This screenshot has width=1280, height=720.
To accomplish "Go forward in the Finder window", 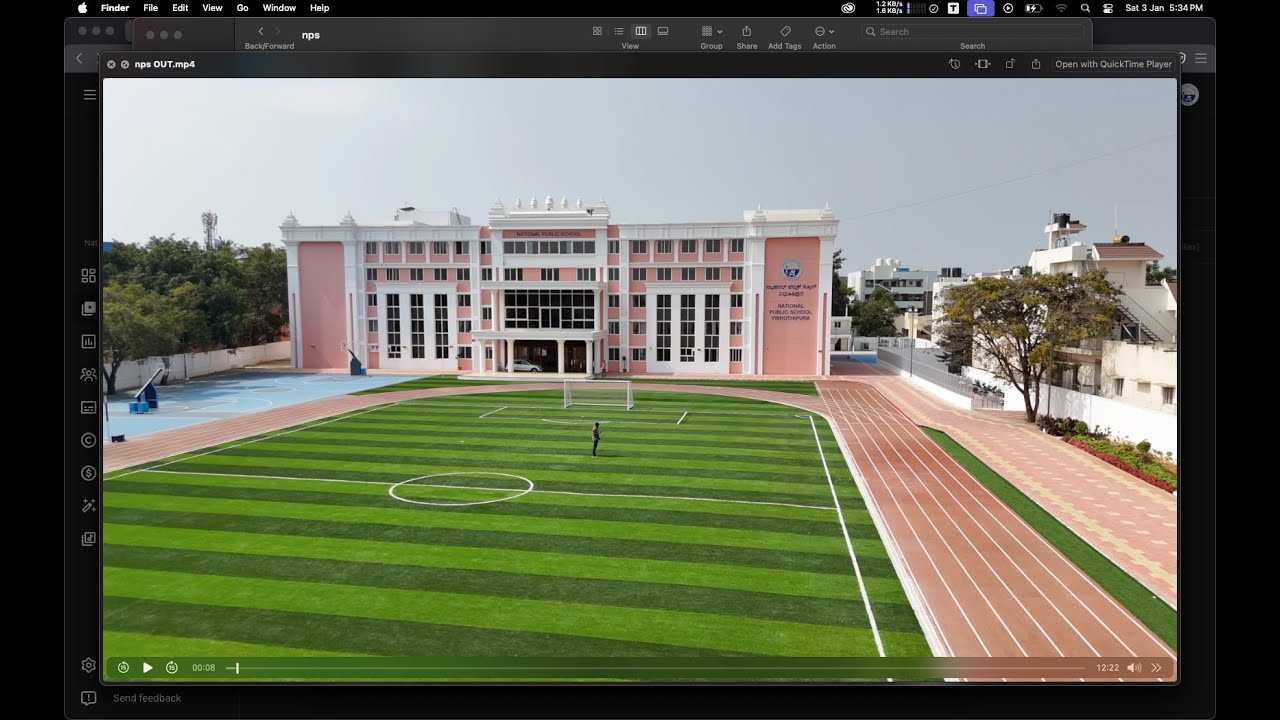I will (278, 31).
